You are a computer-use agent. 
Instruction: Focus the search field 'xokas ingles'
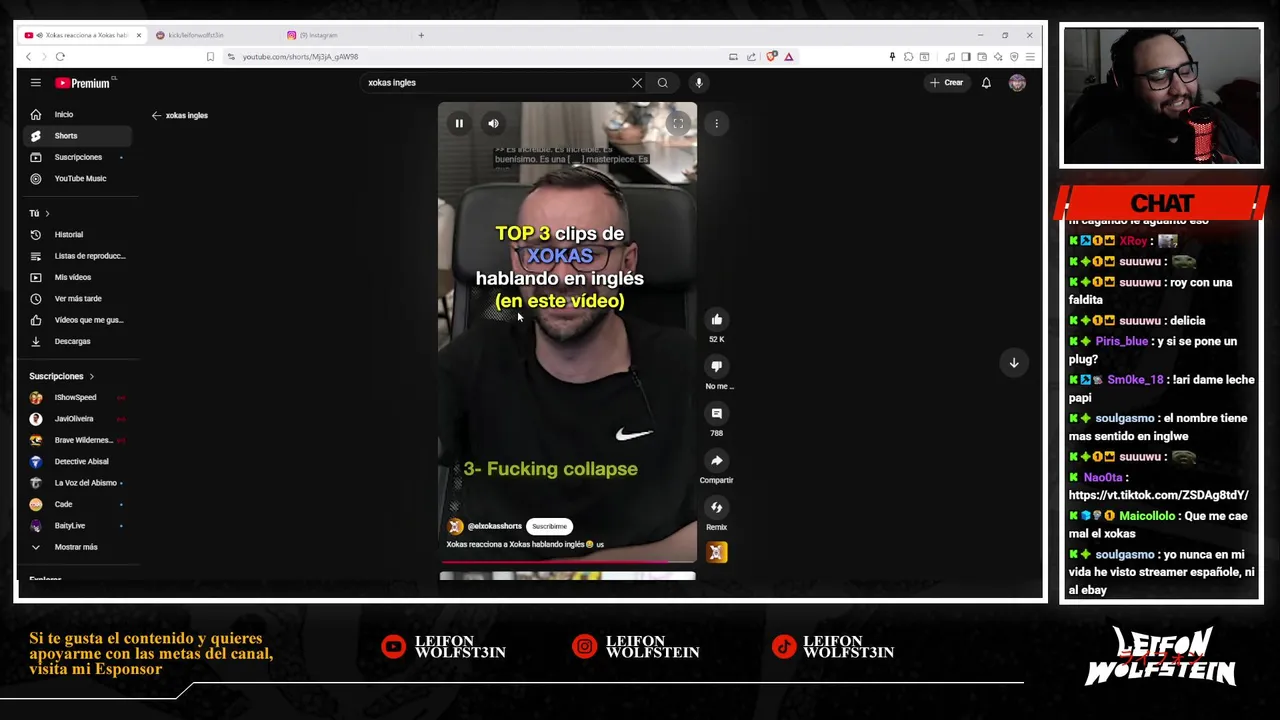[x=495, y=83]
